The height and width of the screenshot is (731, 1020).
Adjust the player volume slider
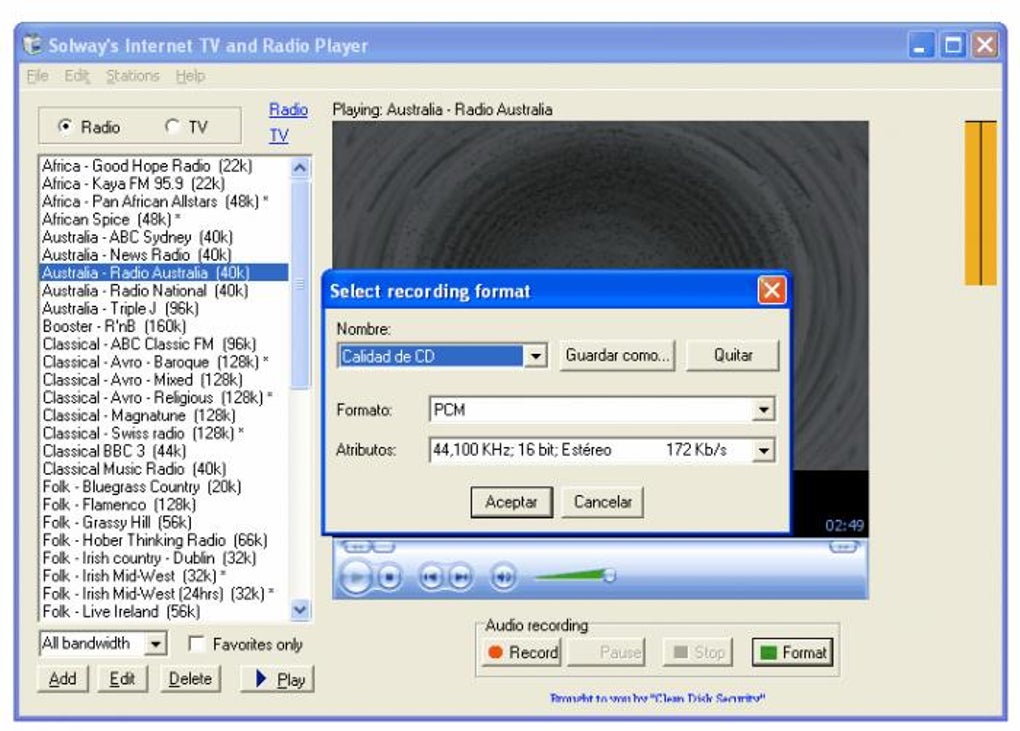pos(608,575)
